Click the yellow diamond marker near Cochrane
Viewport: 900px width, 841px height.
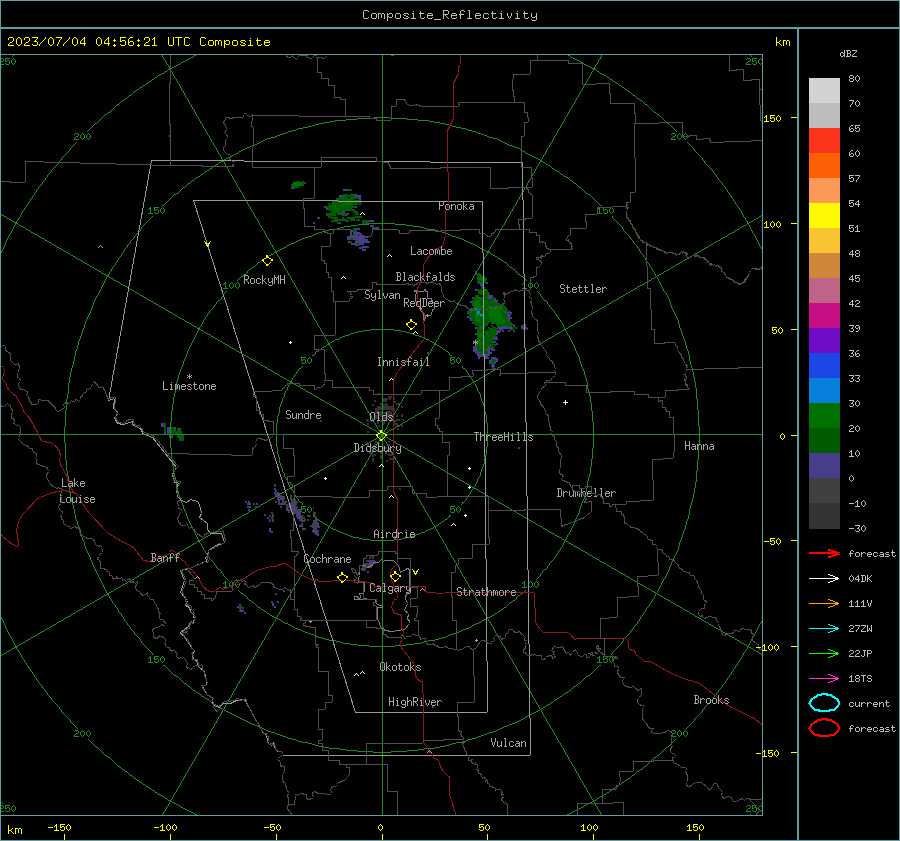(342, 577)
